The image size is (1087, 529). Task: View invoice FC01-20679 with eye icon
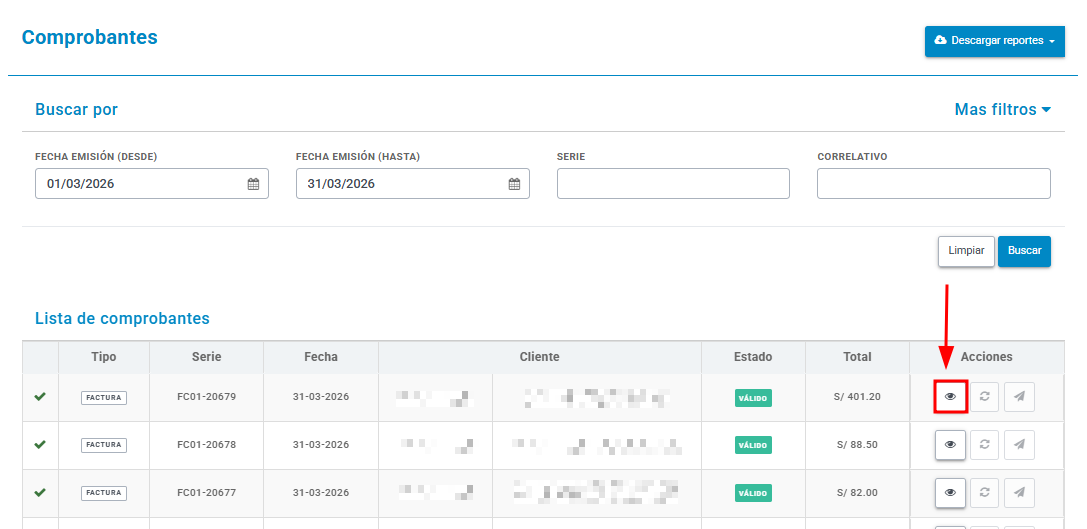pyautogui.click(x=950, y=397)
